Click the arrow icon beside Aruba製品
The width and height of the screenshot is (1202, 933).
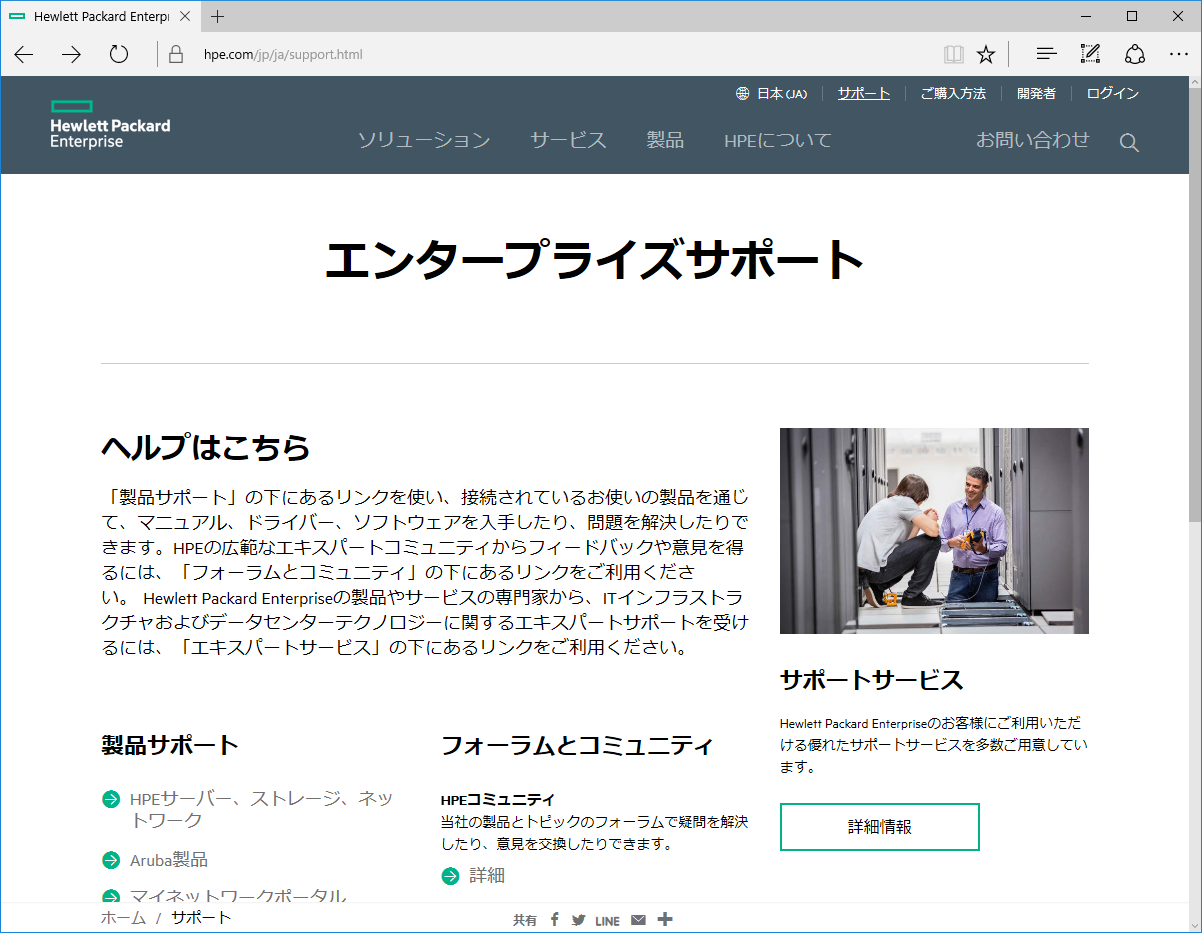pos(111,860)
